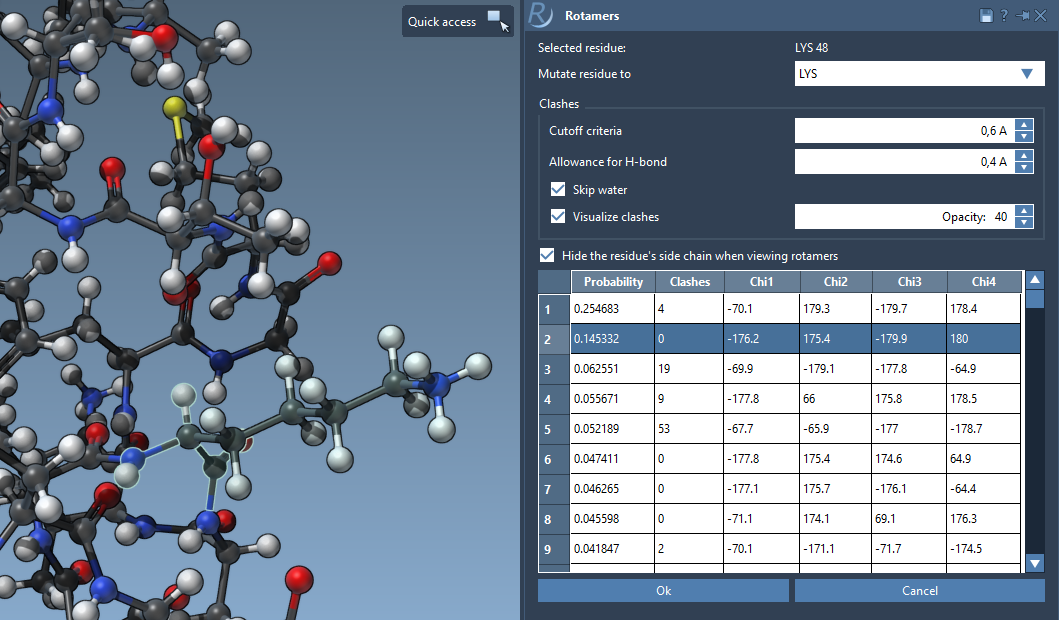This screenshot has height=620, width=1059.
Task: Open help using the question mark icon
Action: coord(1004,16)
